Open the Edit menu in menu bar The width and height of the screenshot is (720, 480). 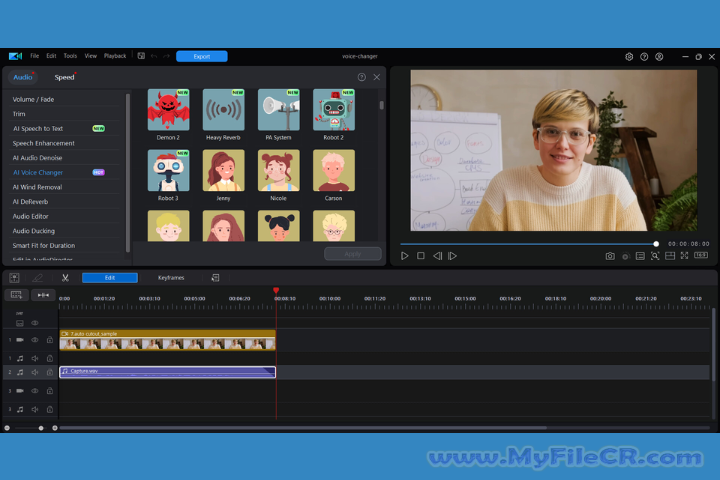point(51,56)
